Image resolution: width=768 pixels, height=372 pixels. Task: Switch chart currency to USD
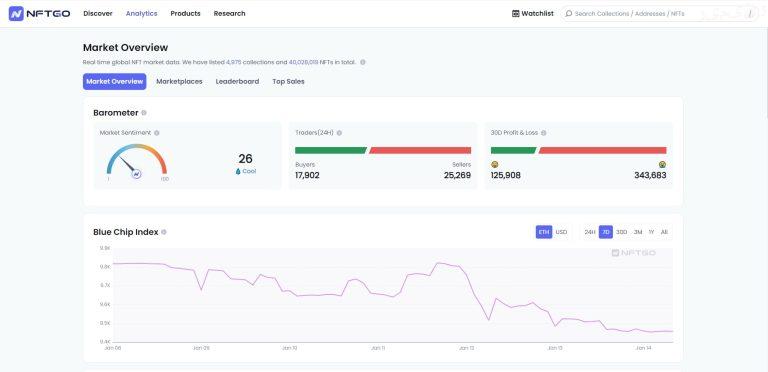(x=561, y=232)
